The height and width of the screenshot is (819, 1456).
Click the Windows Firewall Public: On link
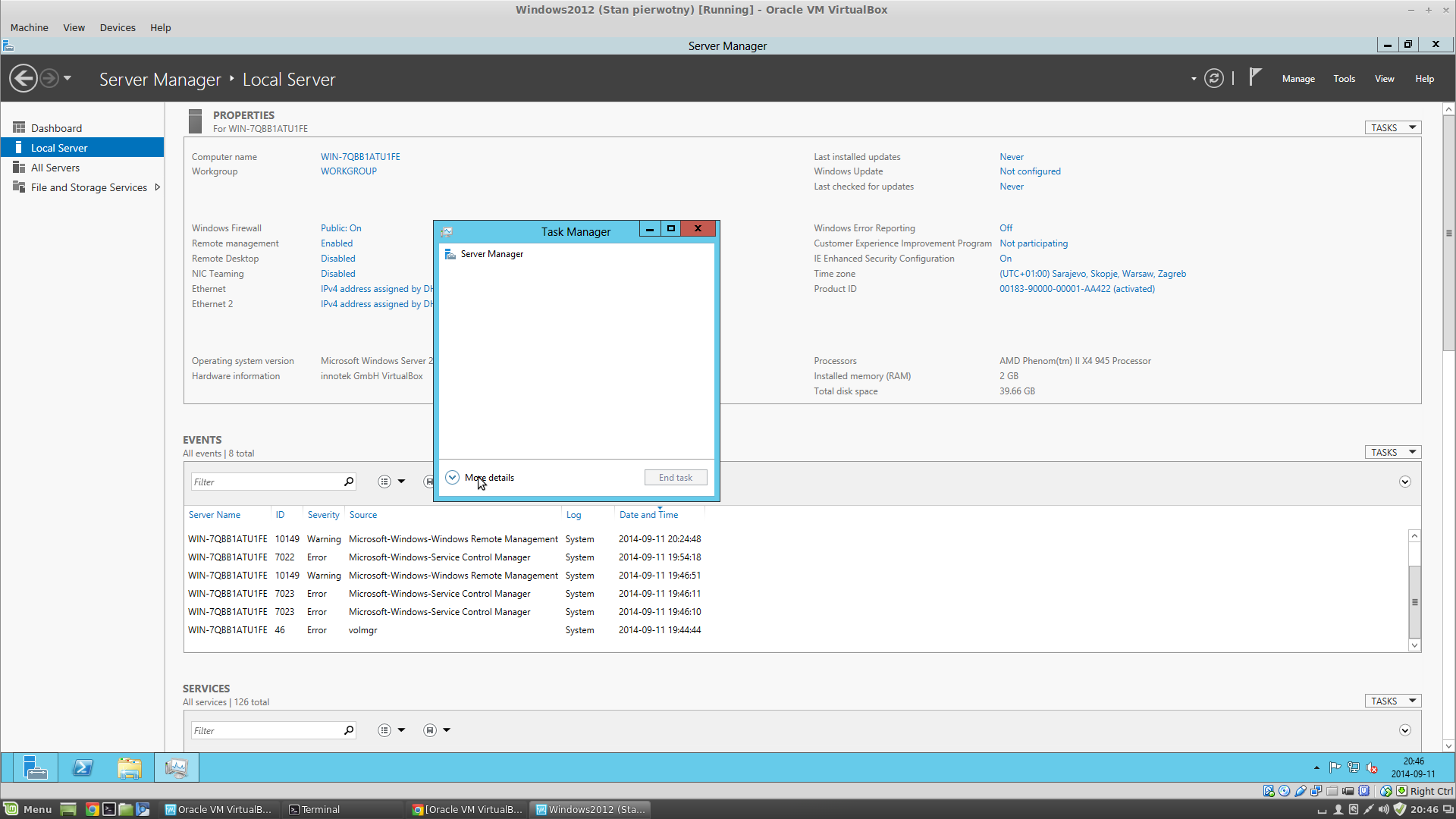click(x=341, y=228)
